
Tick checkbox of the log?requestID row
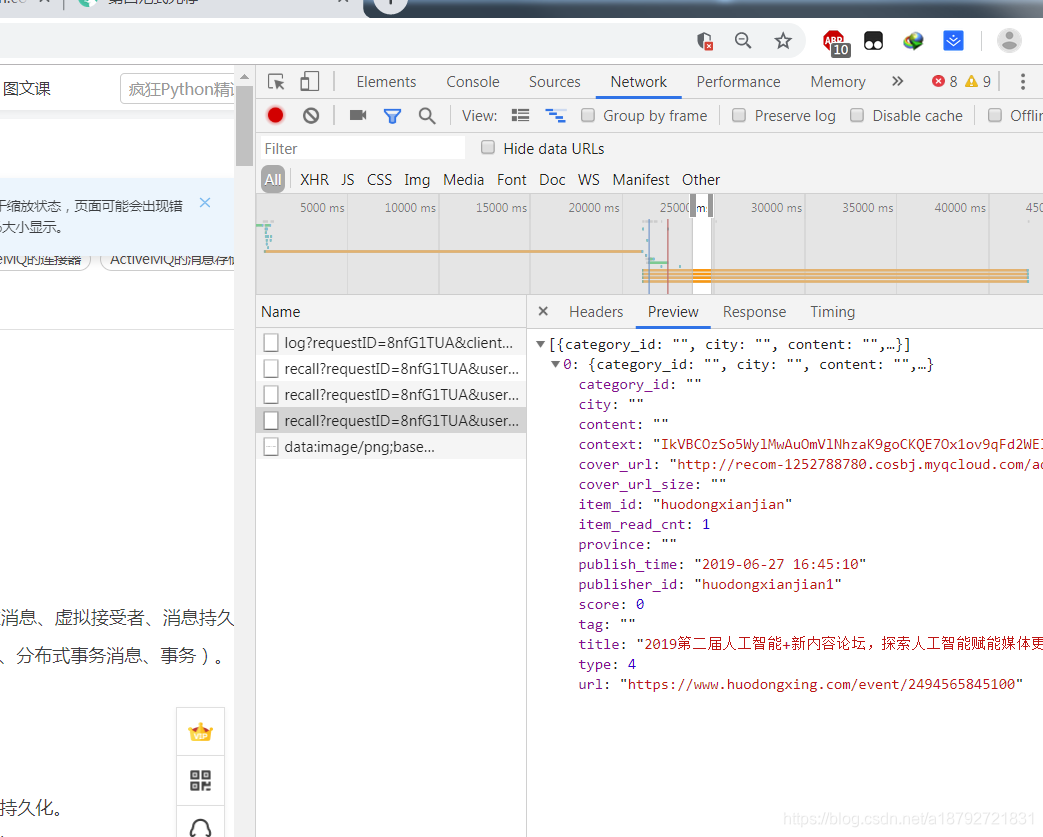(271, 343)
